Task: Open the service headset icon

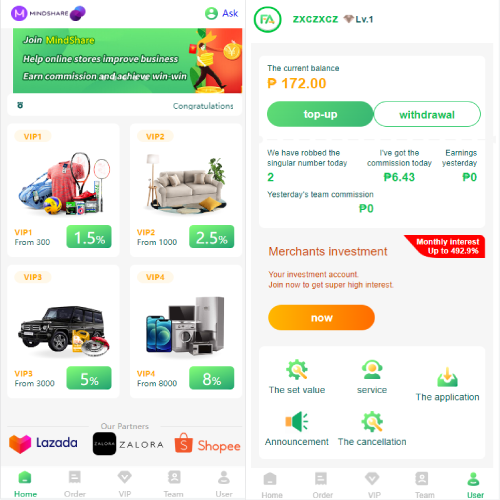Action: coord(372,369)
